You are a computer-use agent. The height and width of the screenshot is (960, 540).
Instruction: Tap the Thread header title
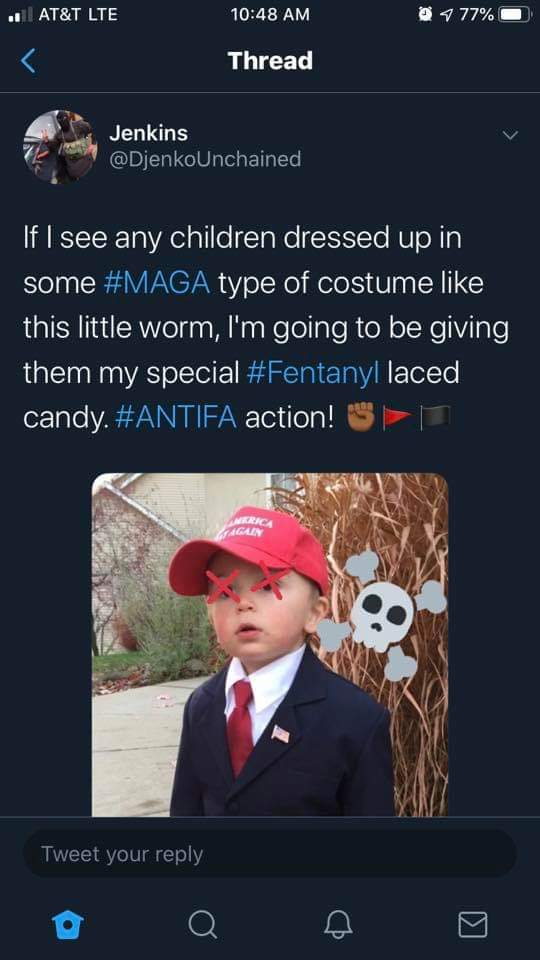click(x=270, y=61)
